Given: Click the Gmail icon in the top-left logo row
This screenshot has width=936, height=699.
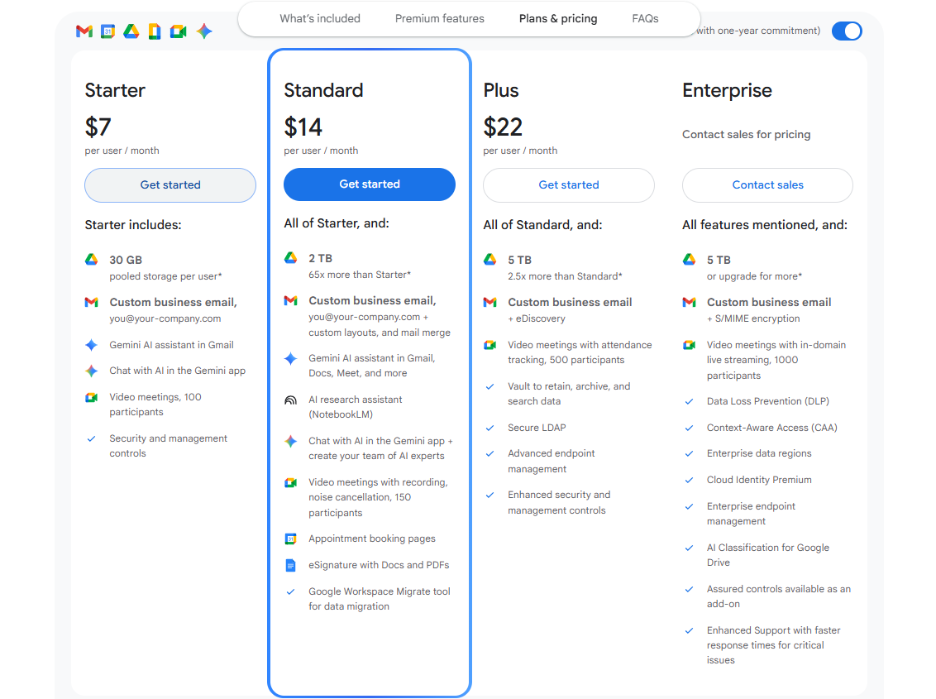Looking at the screenshot, I should coord(84,31).
